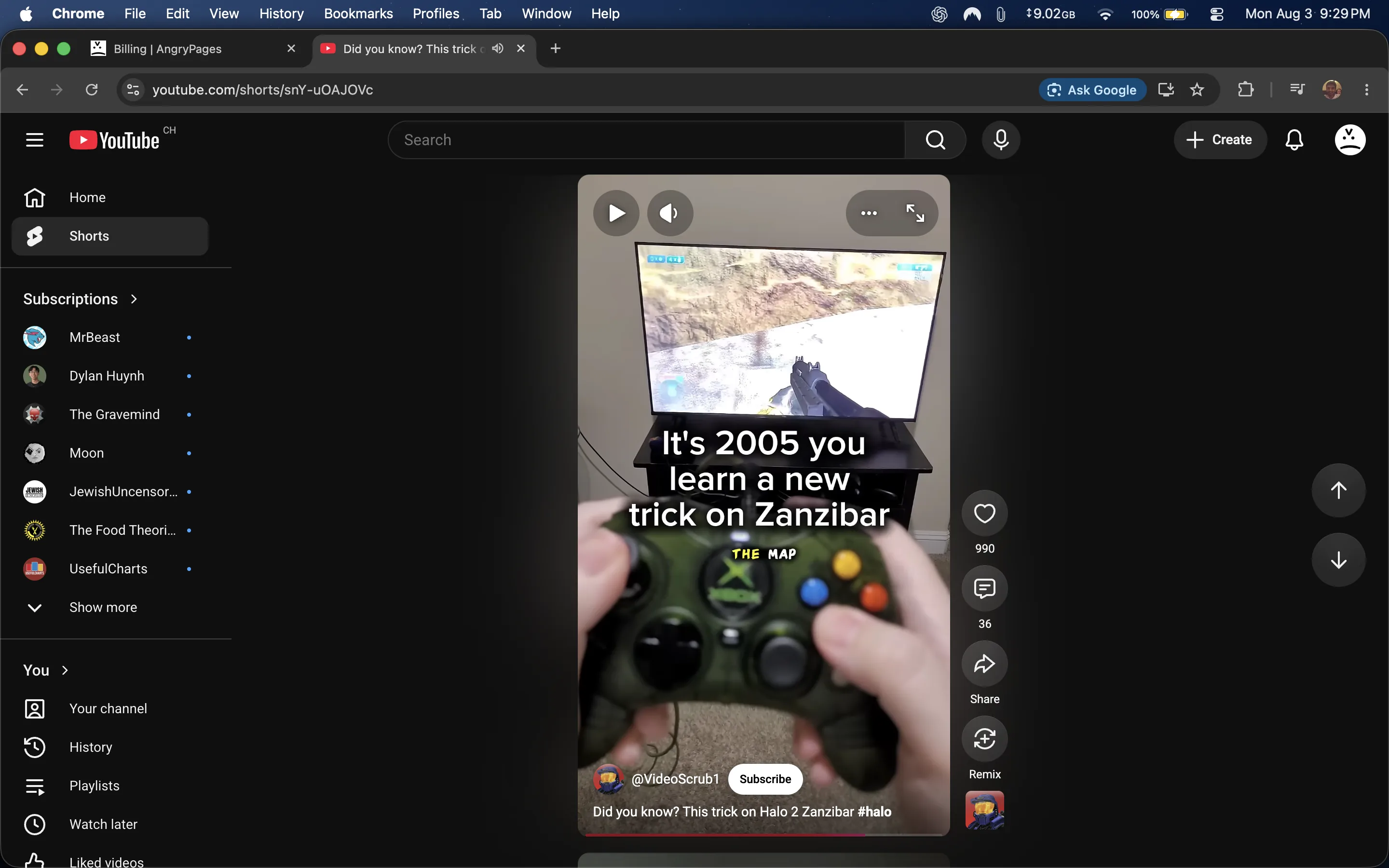Open Playlists in sidebar

click(109, 786)
